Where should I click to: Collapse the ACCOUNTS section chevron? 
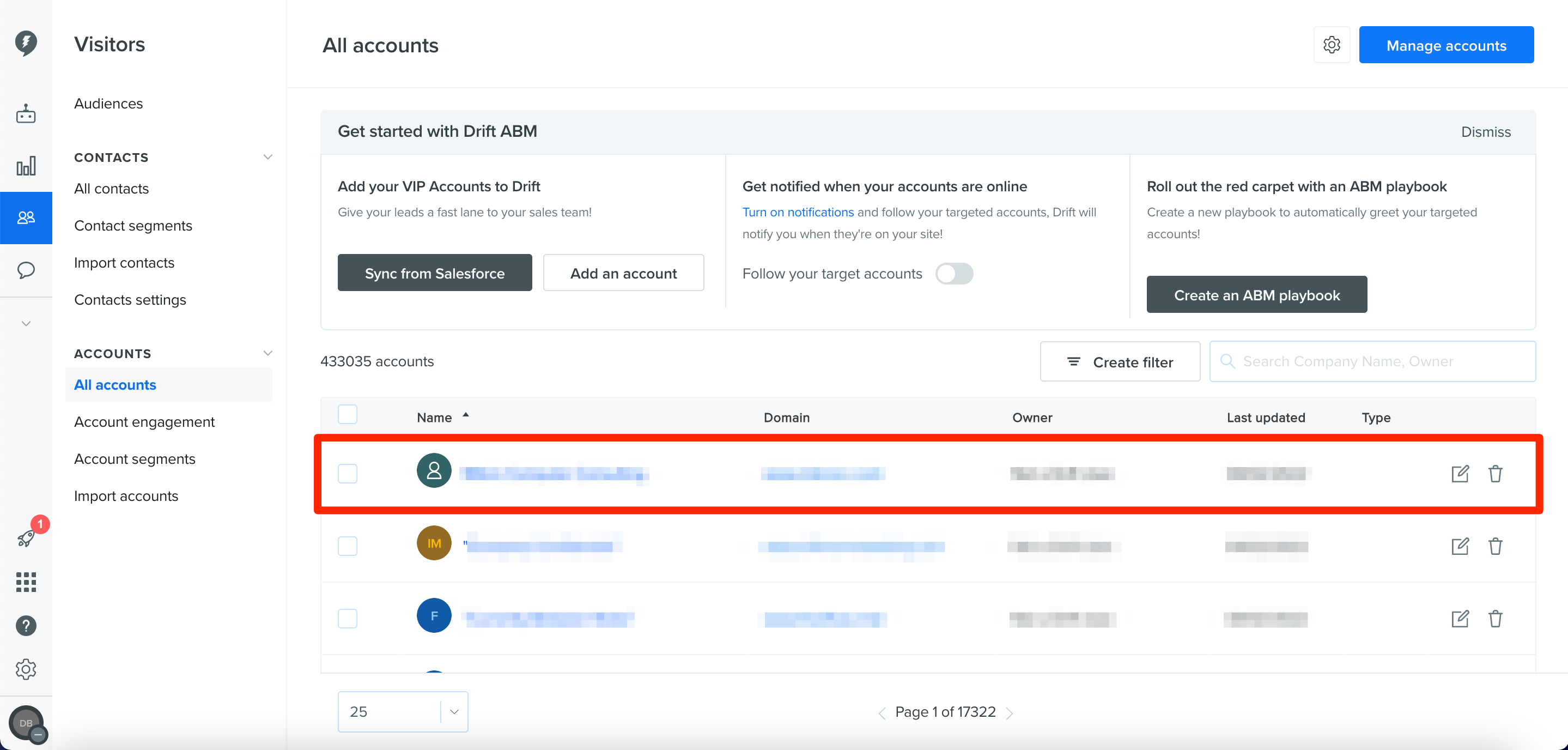pyautogui.click(x=268, y=353)
